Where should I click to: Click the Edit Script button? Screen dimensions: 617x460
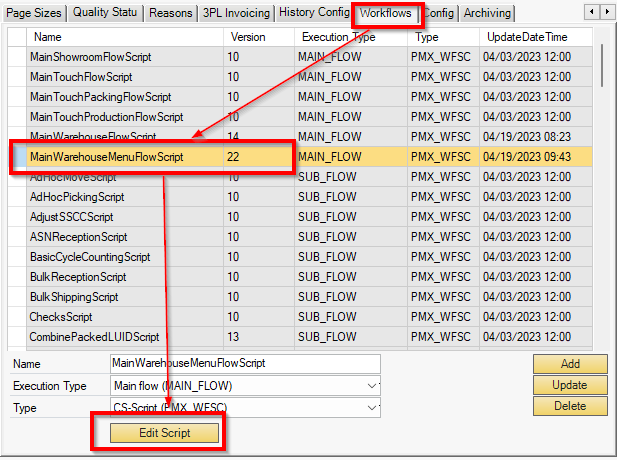[x=164, y=433]
